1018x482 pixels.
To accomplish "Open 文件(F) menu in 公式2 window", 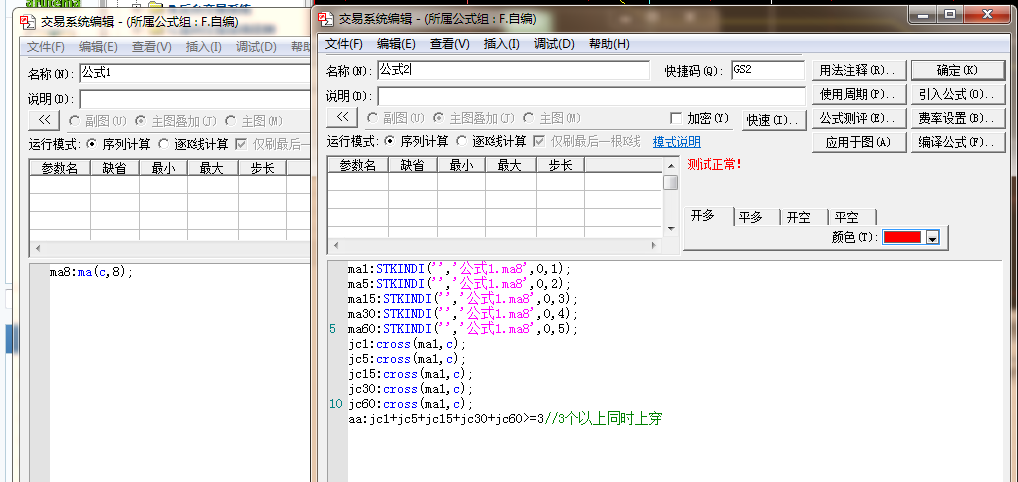I will (343, 44).
